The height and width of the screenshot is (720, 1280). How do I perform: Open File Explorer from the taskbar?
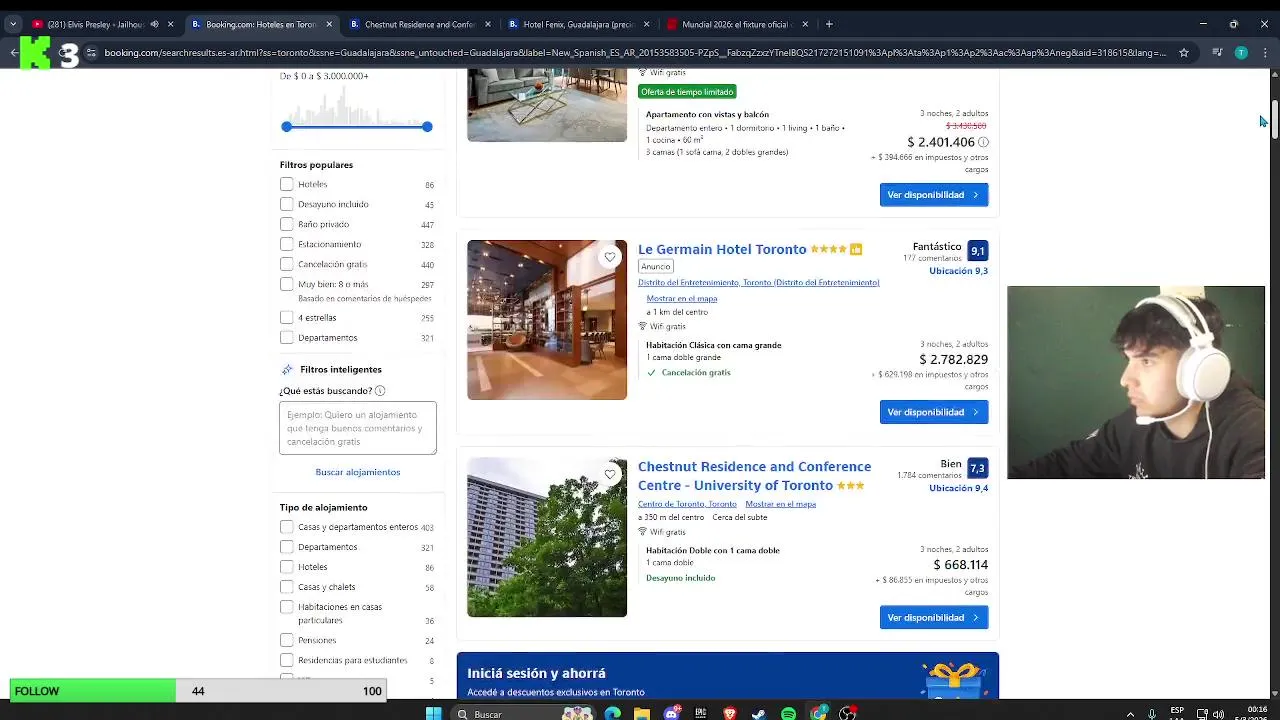[x=642, y=713]
